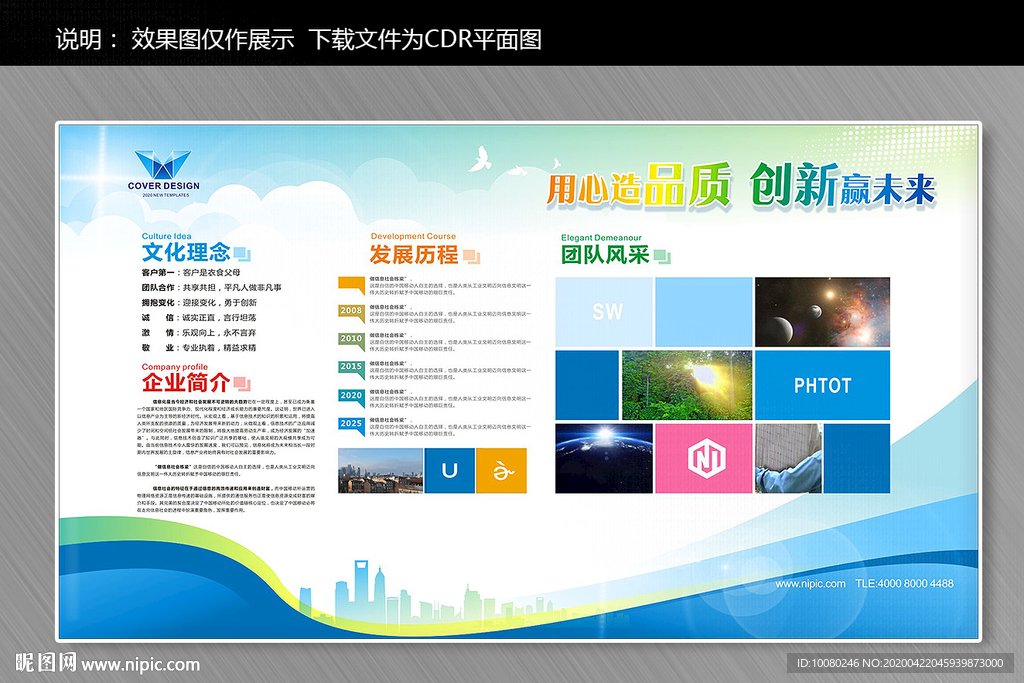Open the planets and nebula space photo
Viewport: 1024px width, 683px height.
822,311
